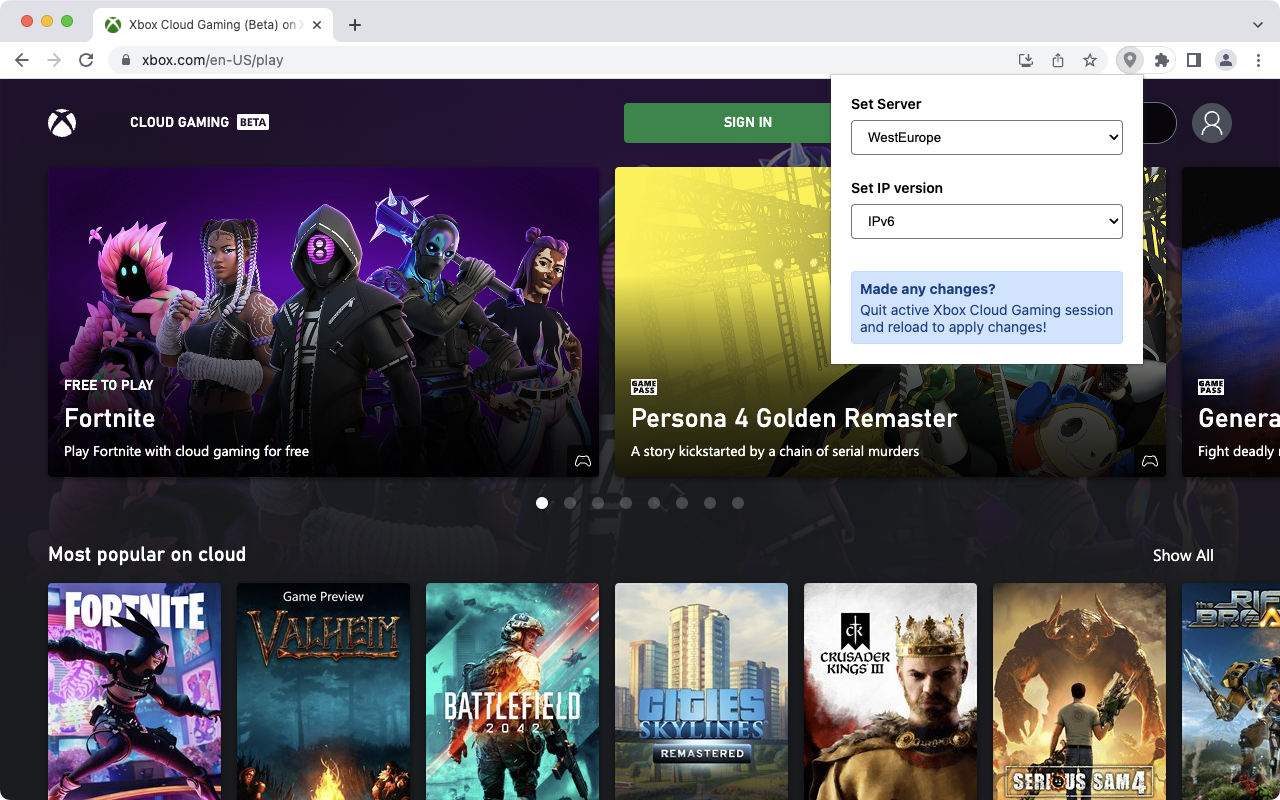Toggle the Chrome side panel icon
Image resolution: width=1280 pixels, height=800 pixels.
pyautogui.click(x=1193, y=60)
